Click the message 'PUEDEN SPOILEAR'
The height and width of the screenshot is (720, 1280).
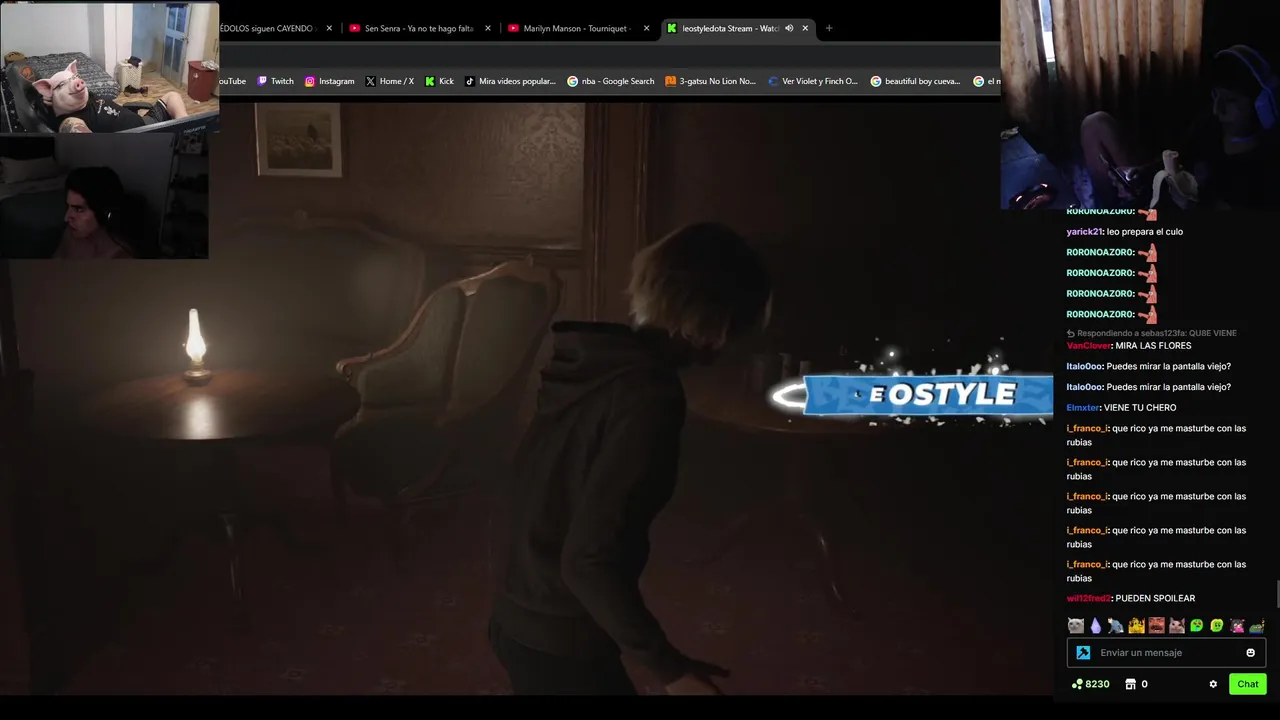coord(1155,598)
